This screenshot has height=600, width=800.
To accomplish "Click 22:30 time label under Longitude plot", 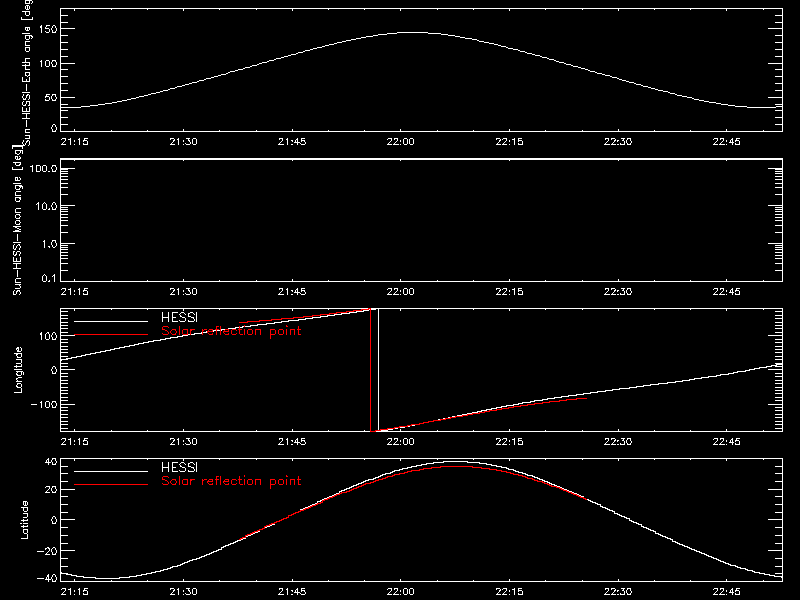I will coord(618,442).
